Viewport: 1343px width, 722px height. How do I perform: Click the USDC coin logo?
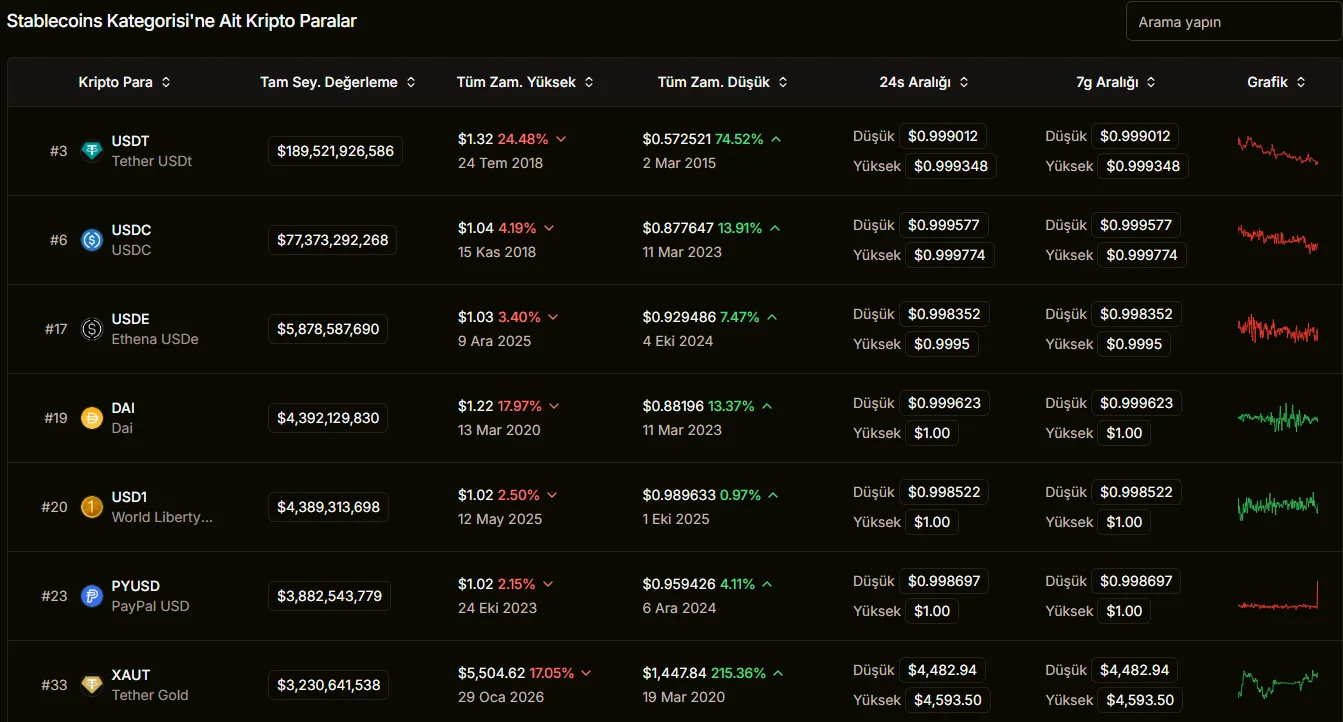point(92,240)
